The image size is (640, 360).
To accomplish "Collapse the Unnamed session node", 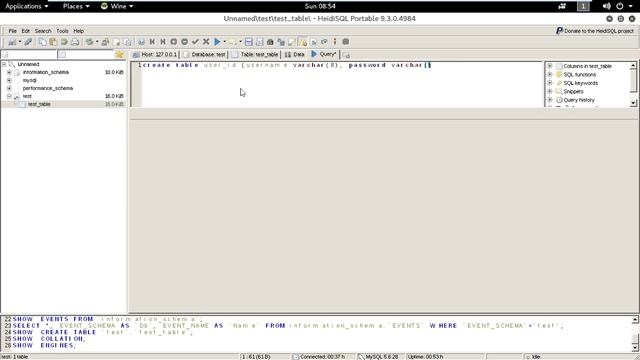I will click(4, 64).
